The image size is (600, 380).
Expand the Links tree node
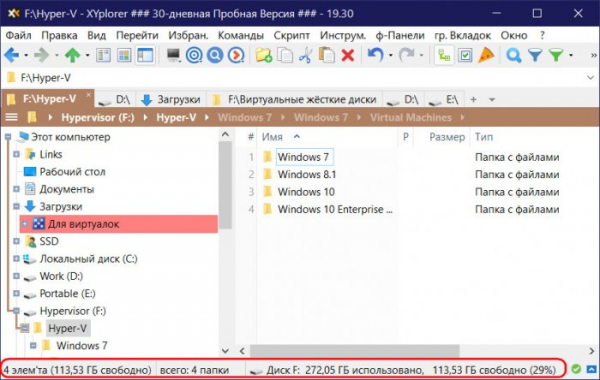(x=16, y=154)
